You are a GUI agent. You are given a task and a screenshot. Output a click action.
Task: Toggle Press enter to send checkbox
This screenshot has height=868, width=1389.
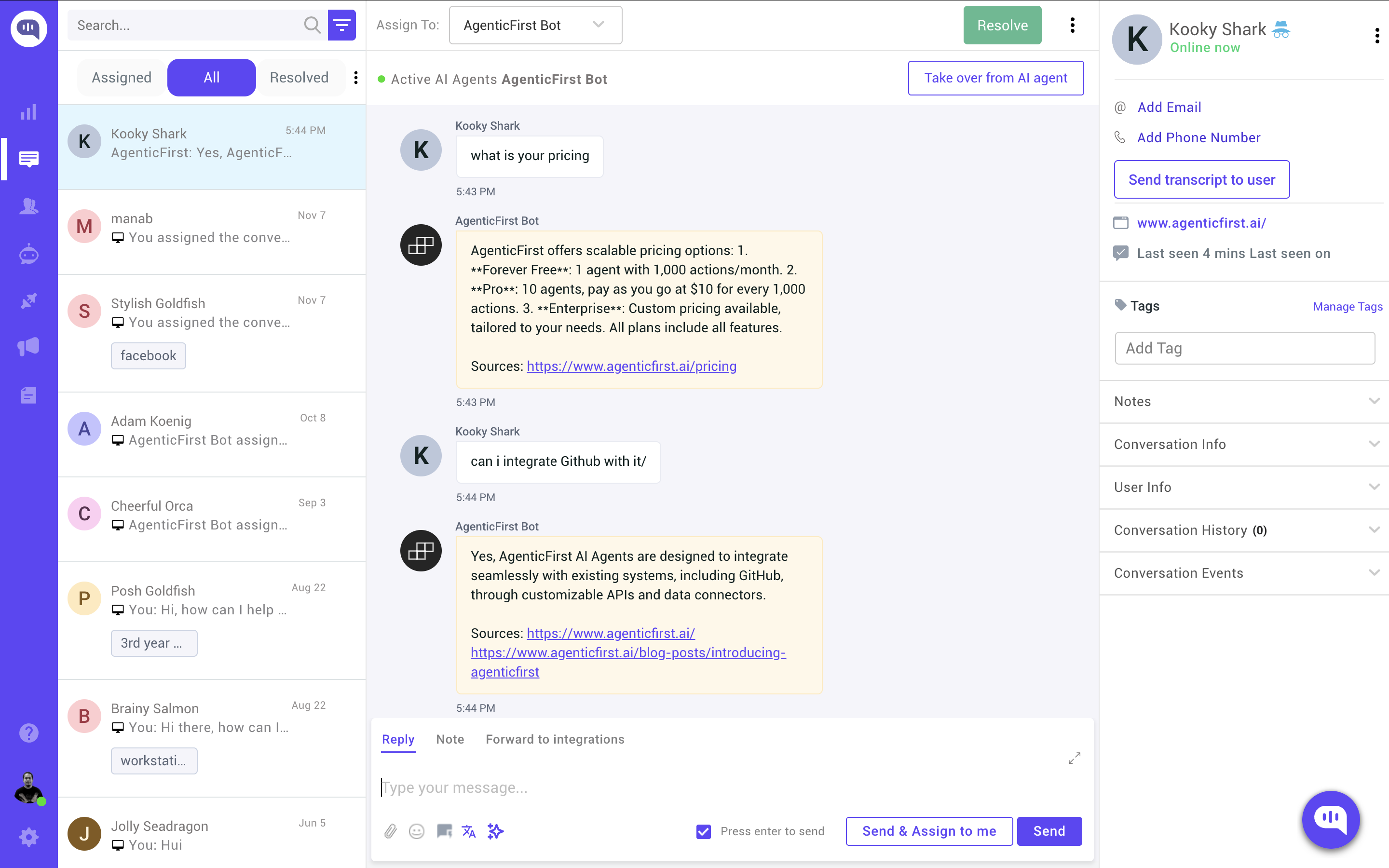point(703,831)
